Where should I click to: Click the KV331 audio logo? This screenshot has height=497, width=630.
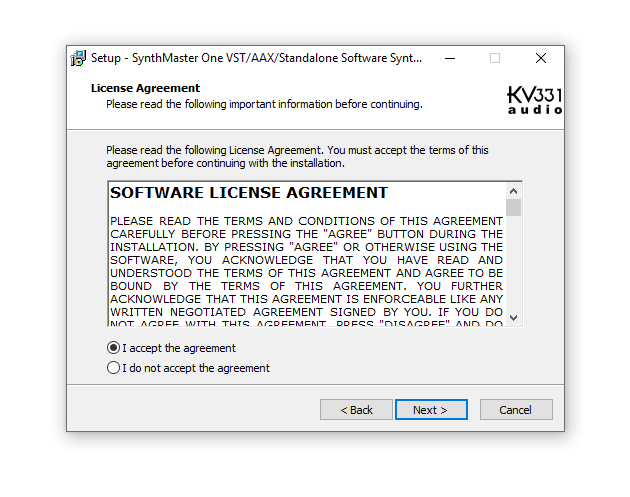534,100
